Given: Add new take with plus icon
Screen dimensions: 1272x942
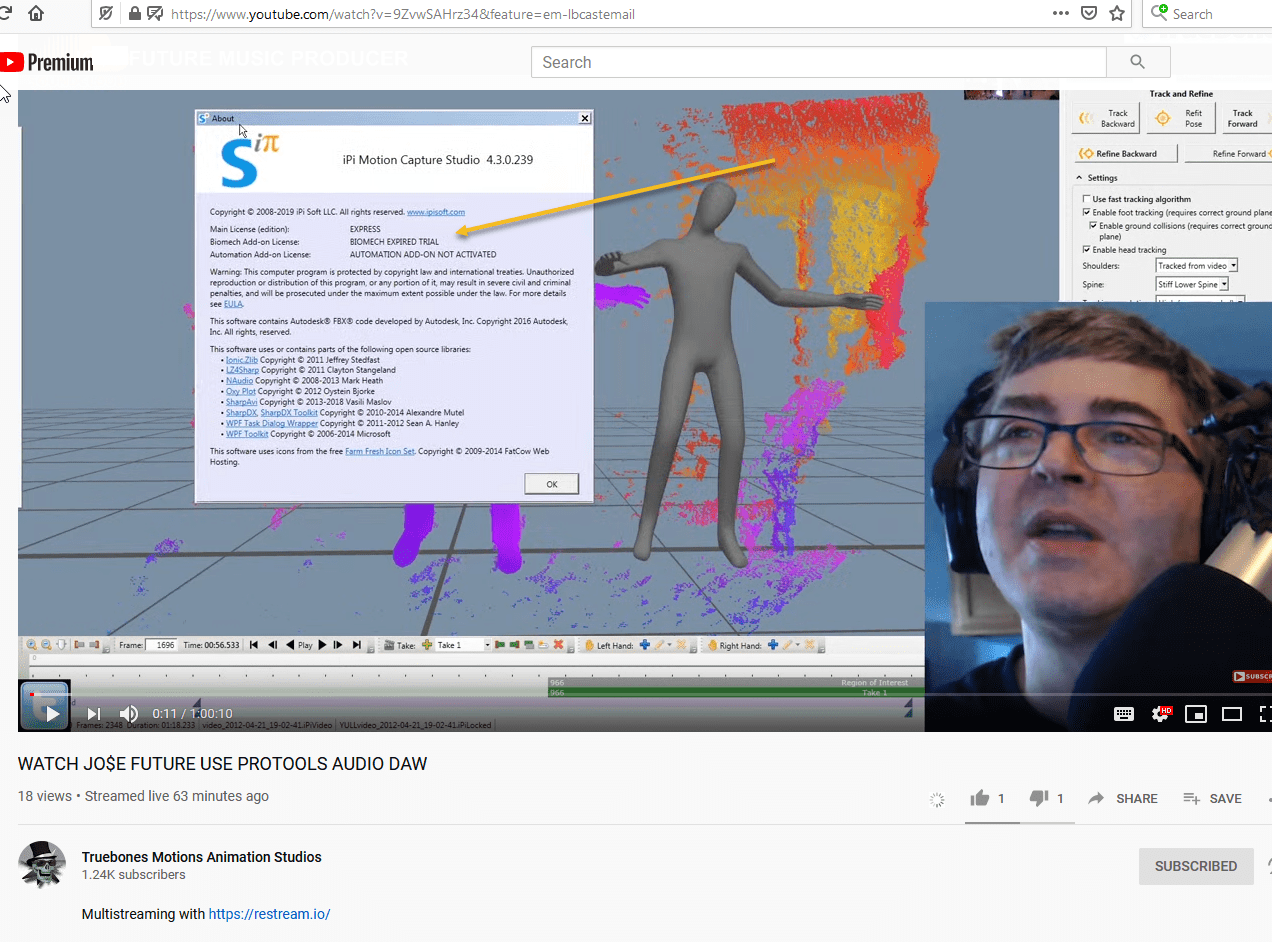Looking at the screenshot, I should 427,645.
